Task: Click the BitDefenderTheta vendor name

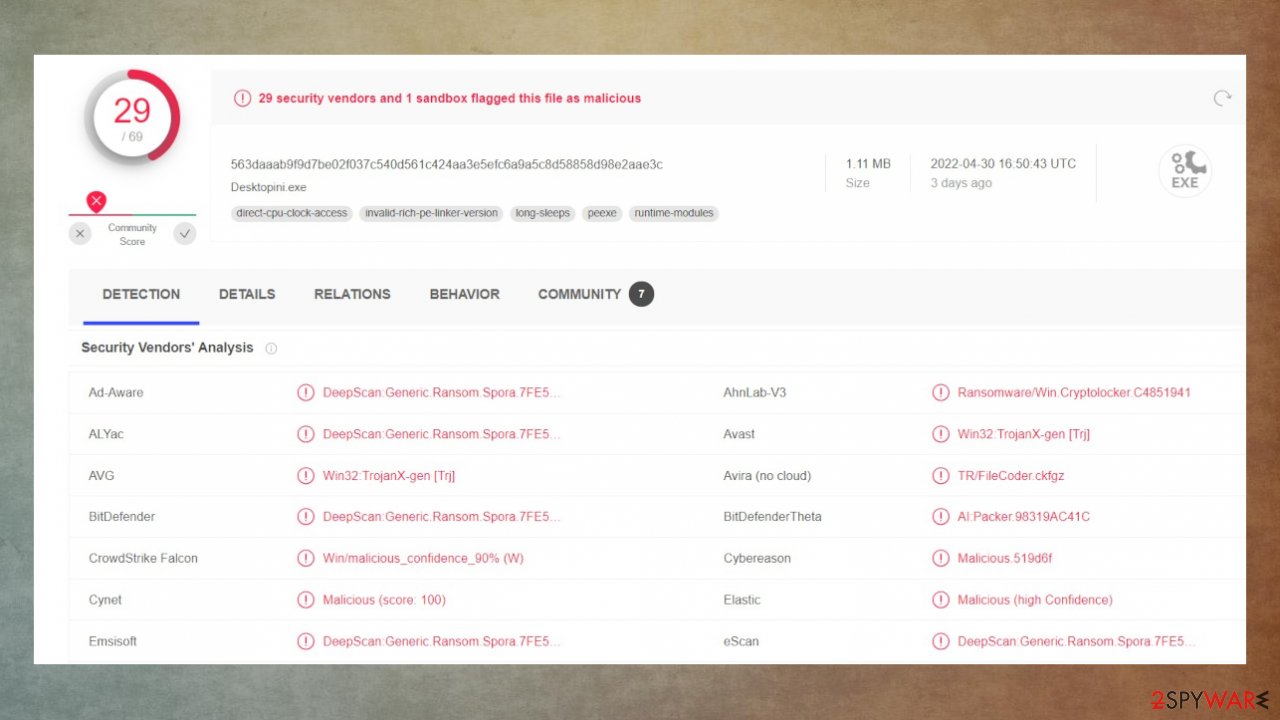Action: tap(772, 517)
